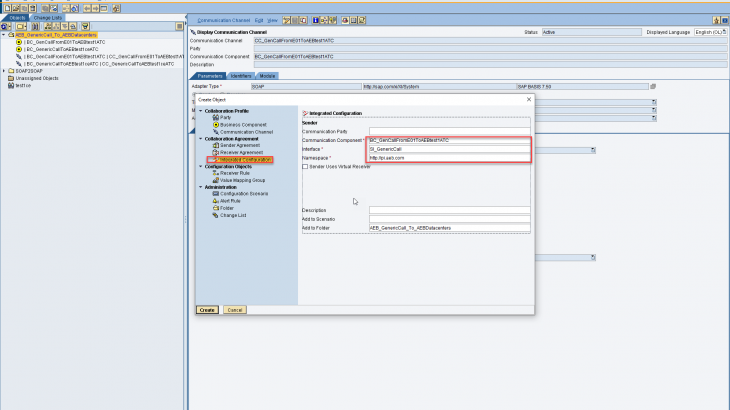This screenshot has height=410, width=730.
Task: Close the Create Object dialog
Action: [529, 100]
